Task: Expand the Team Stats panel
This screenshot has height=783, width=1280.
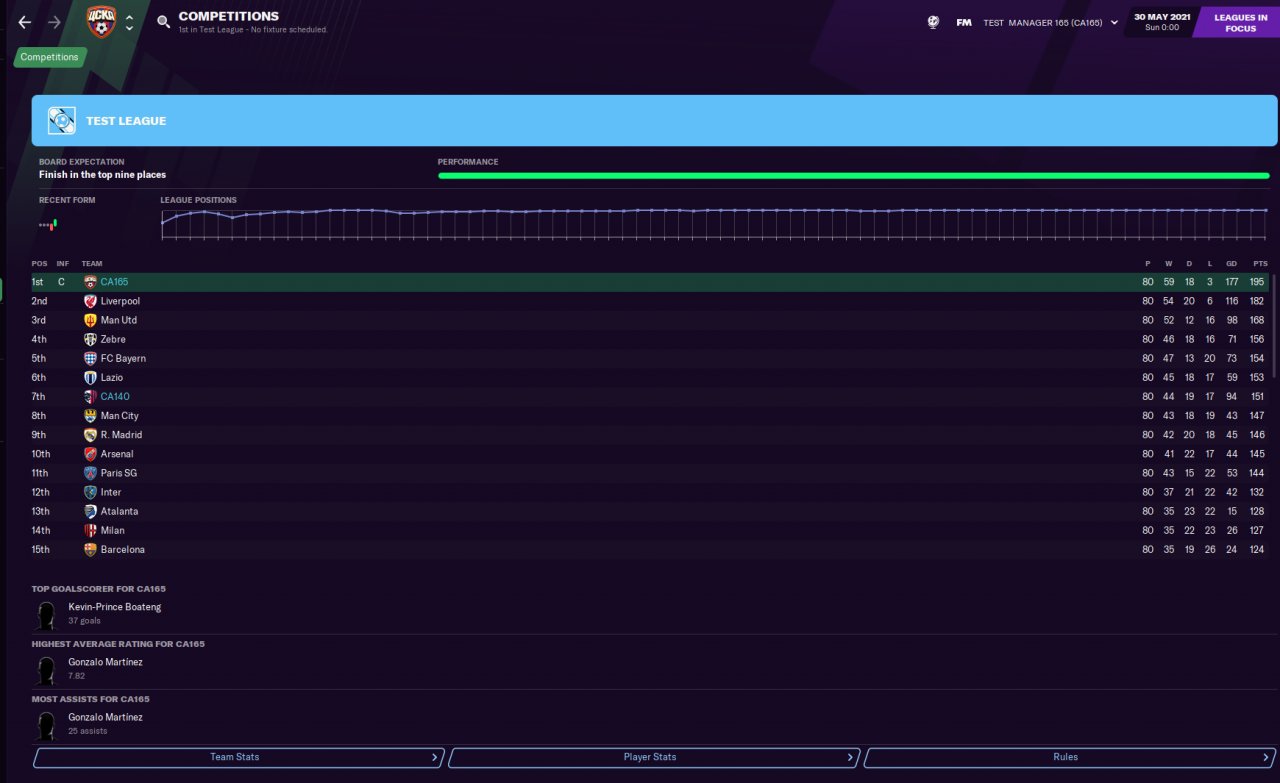Action: (x=236, y=757)
